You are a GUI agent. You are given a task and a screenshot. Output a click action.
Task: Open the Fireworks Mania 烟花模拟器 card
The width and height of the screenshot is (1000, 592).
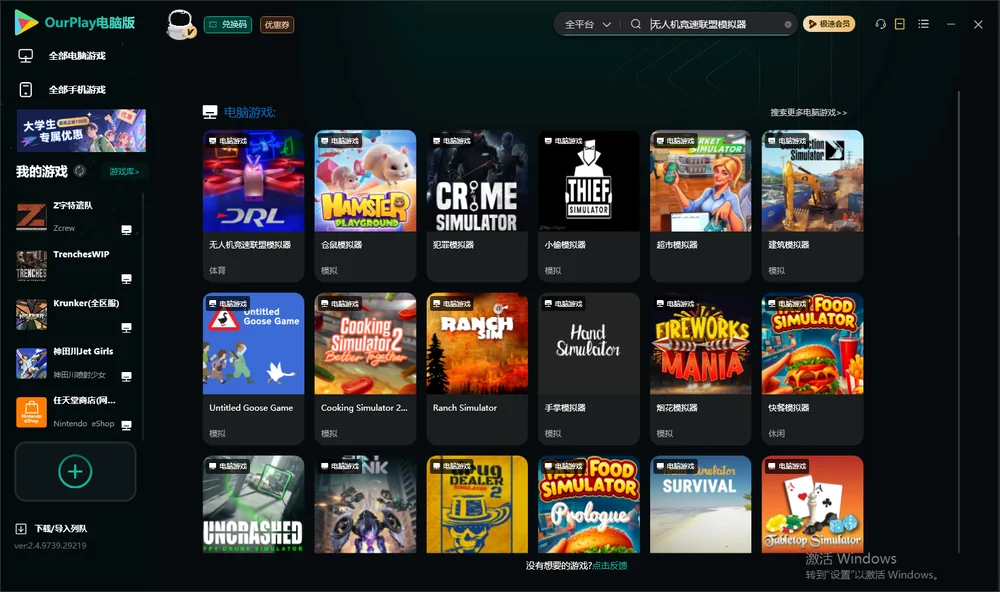(x=700, y=368)
